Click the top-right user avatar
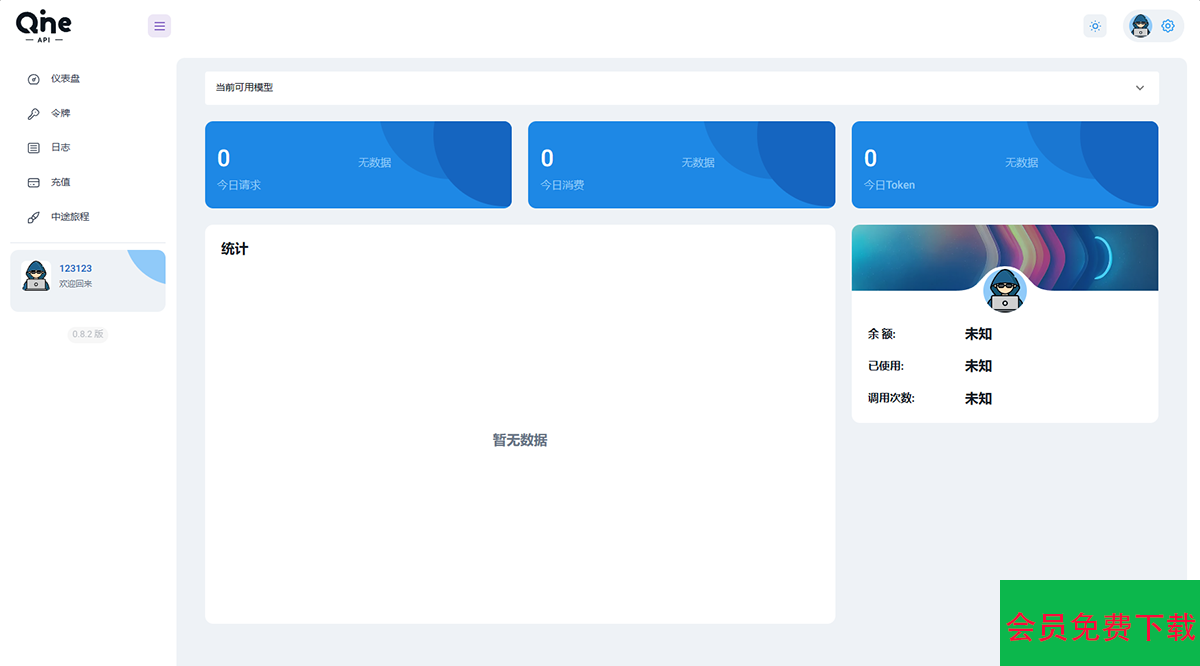 1140,26
